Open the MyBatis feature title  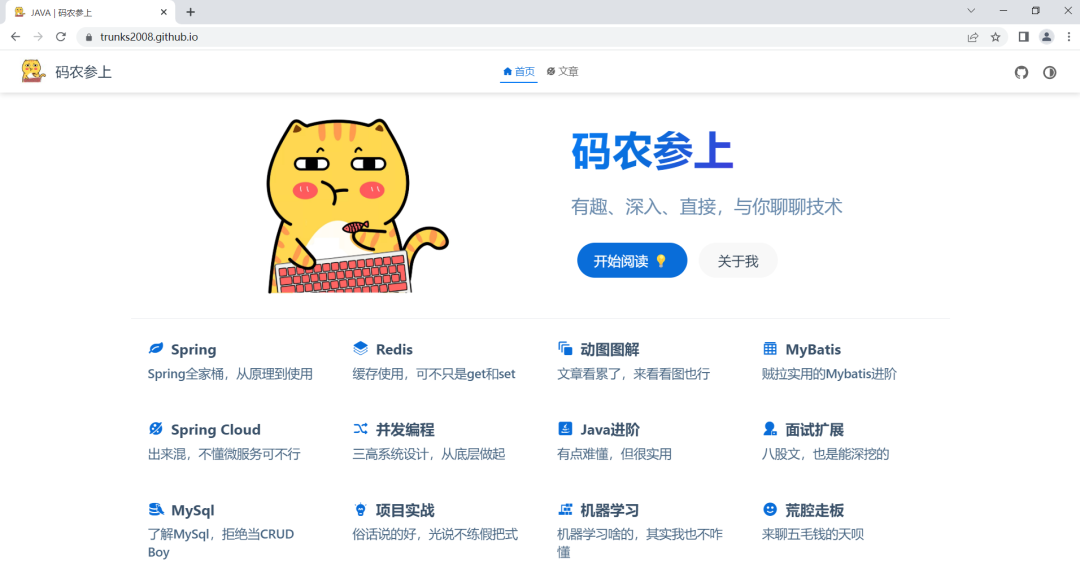[813, 349]
